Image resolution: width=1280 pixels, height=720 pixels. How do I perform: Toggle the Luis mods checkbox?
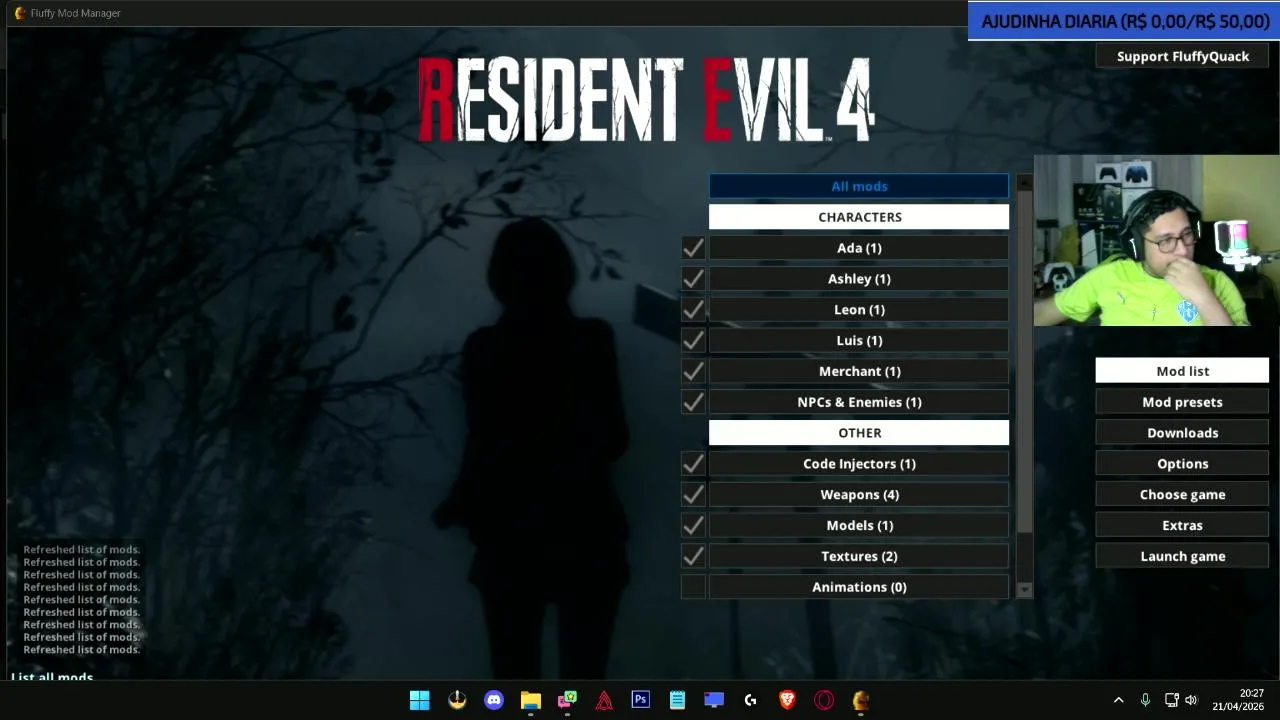693,341
